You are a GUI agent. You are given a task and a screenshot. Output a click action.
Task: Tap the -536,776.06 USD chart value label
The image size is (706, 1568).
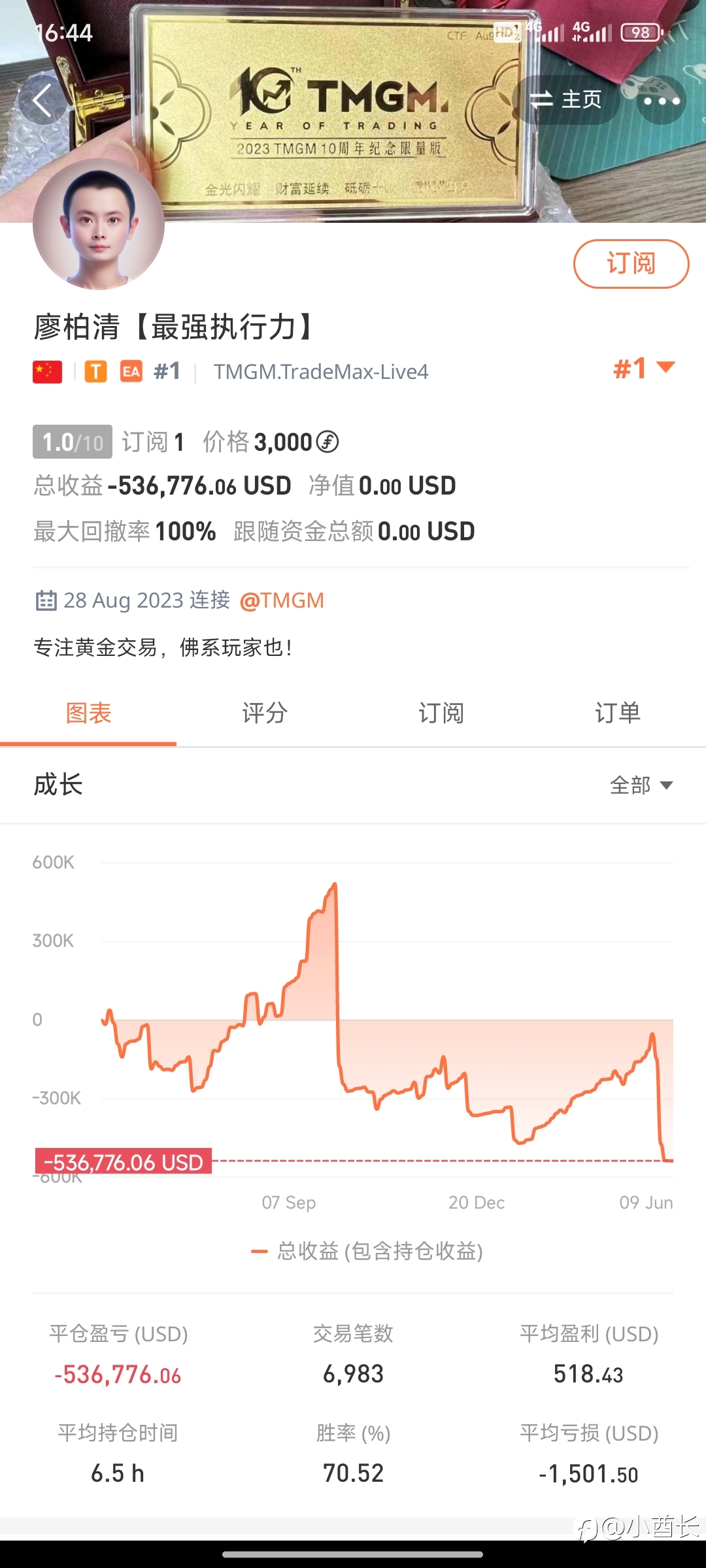tap(124, 1162)
